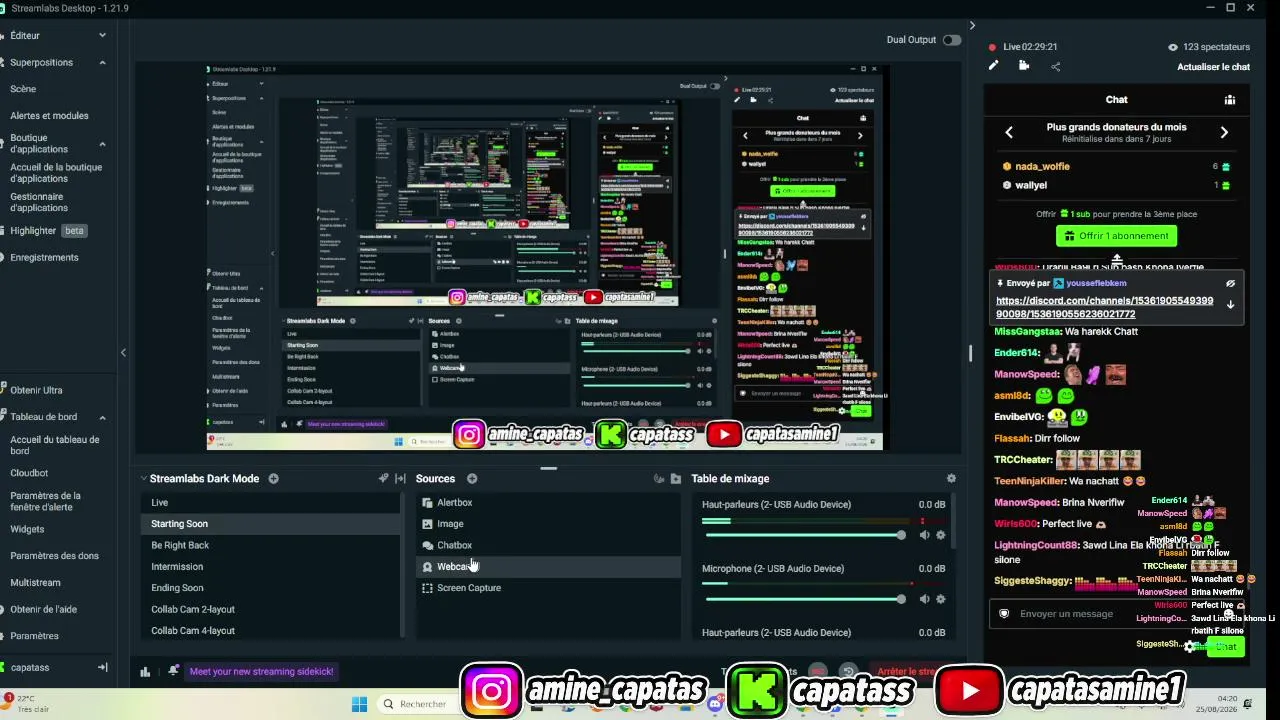Viewport: 1280px width, 720px height.
Task: Select the Chatbox source
Action: pos(548,546)
